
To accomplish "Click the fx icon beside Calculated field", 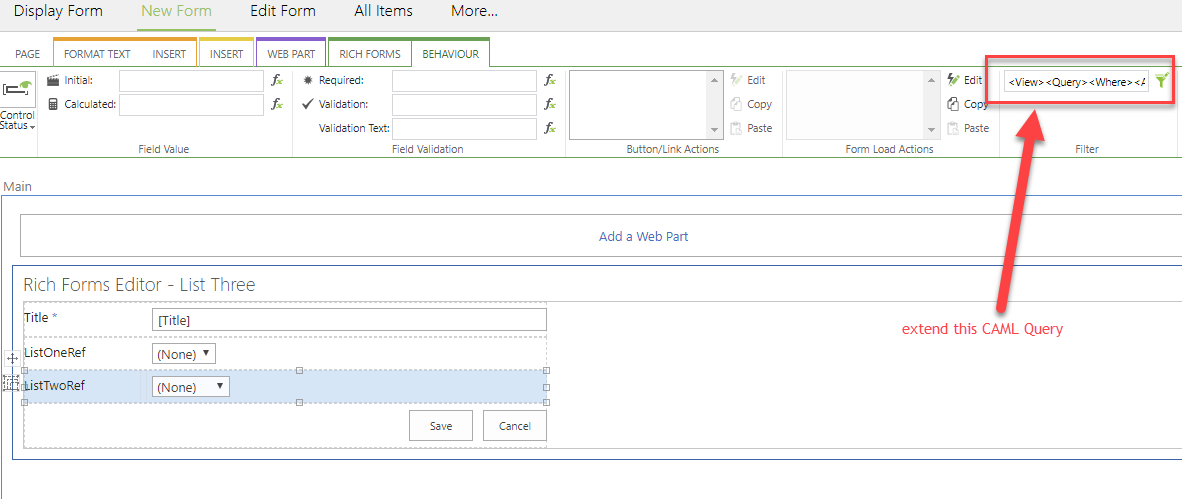I will pos(277,104).
